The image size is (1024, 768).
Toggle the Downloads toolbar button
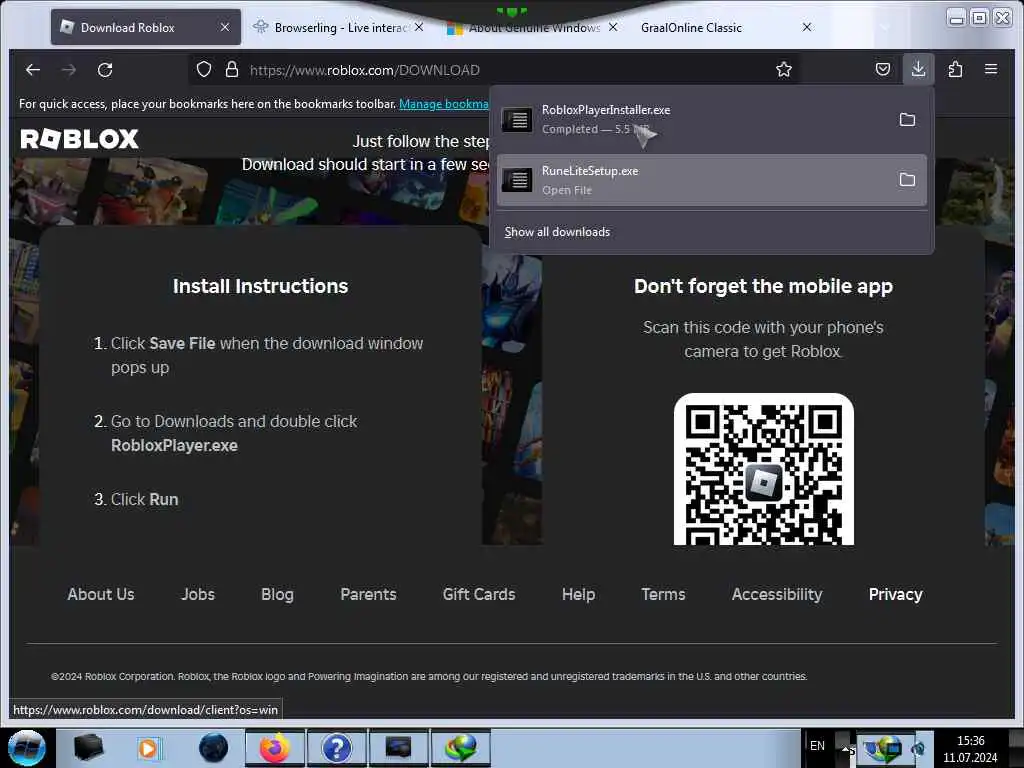[x=918, y=69]
